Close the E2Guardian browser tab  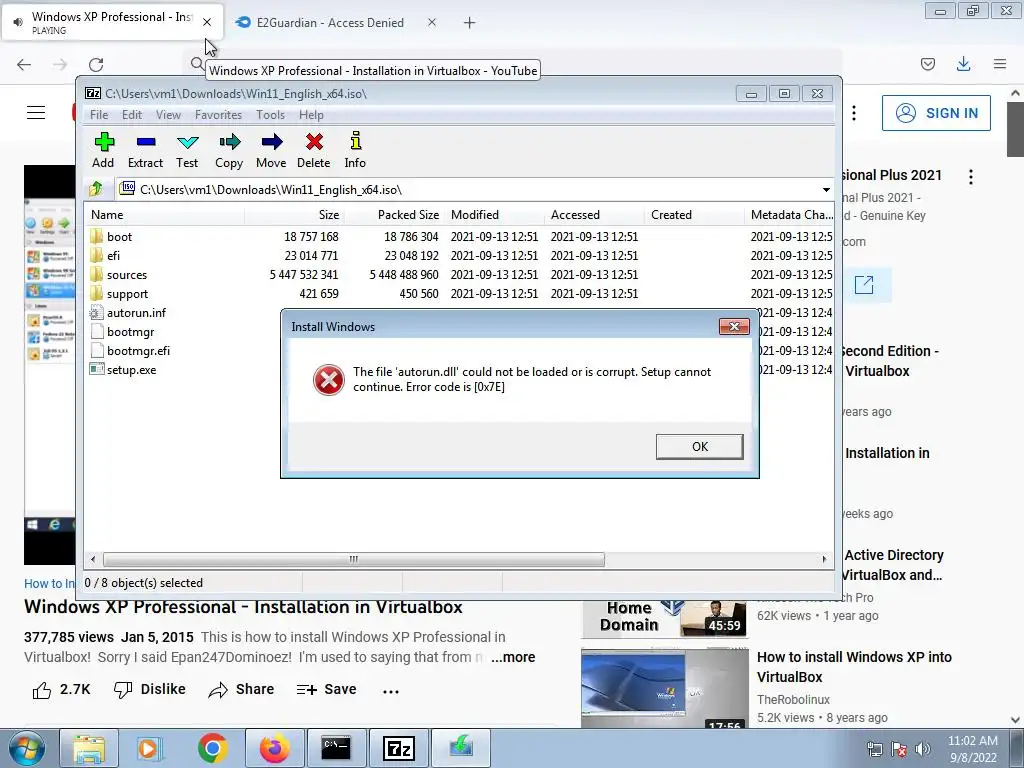tap(432, 22)
